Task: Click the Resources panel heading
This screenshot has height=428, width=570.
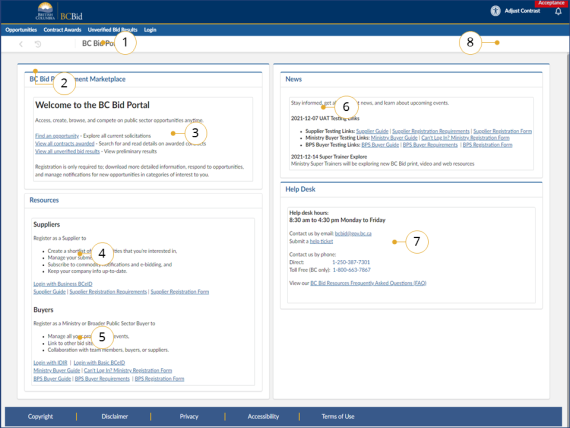Action: [x=44, y=200]
